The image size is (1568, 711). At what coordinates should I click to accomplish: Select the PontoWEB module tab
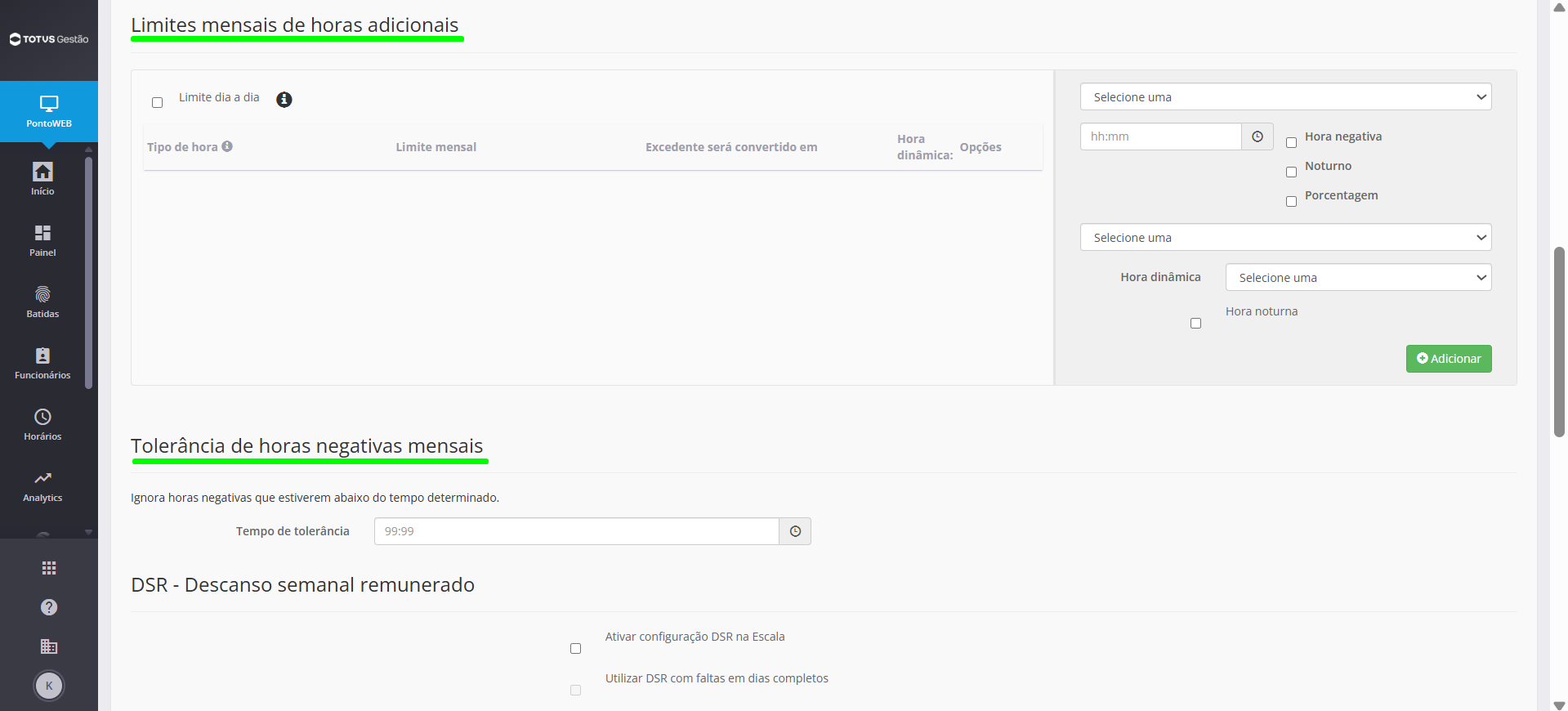point(49,111)
